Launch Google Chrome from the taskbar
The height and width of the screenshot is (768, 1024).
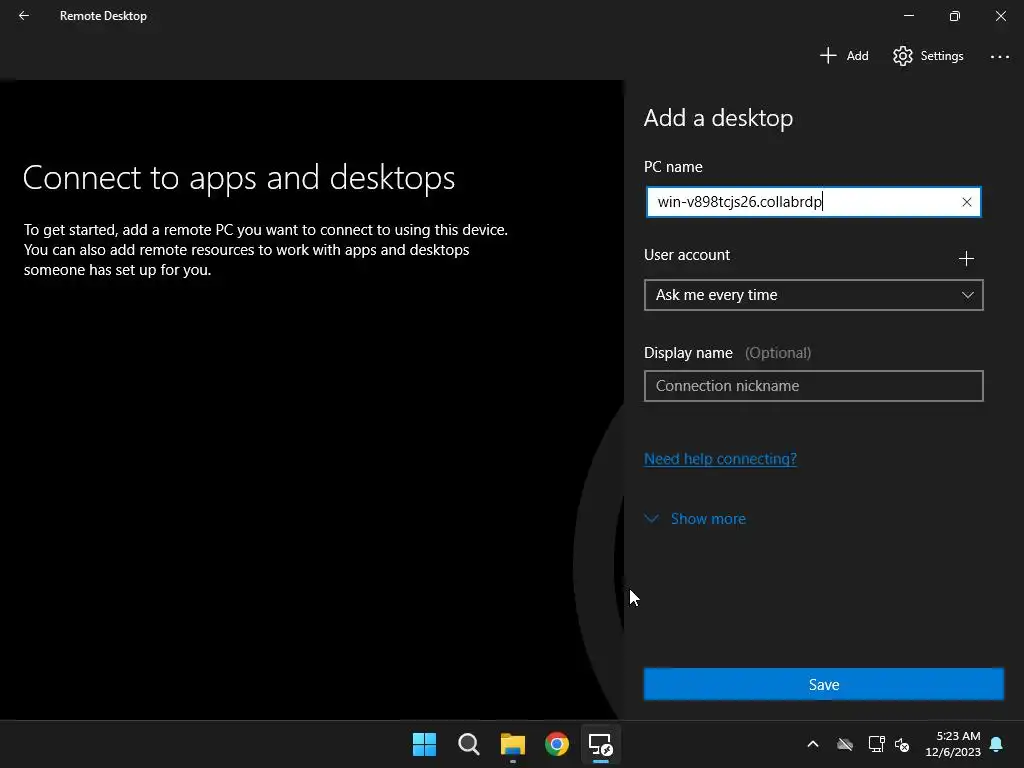(x=556, y=744)
